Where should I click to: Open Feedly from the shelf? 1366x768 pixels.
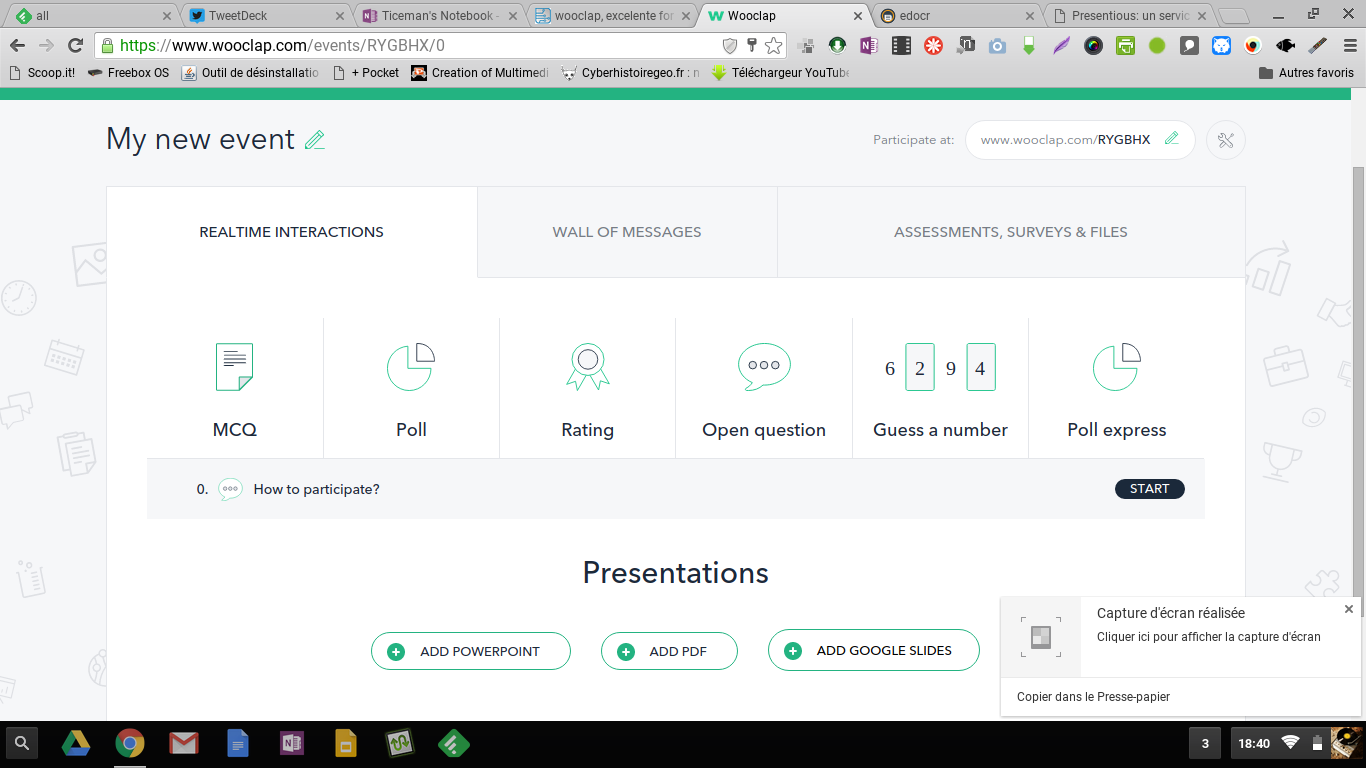[454, 744]
